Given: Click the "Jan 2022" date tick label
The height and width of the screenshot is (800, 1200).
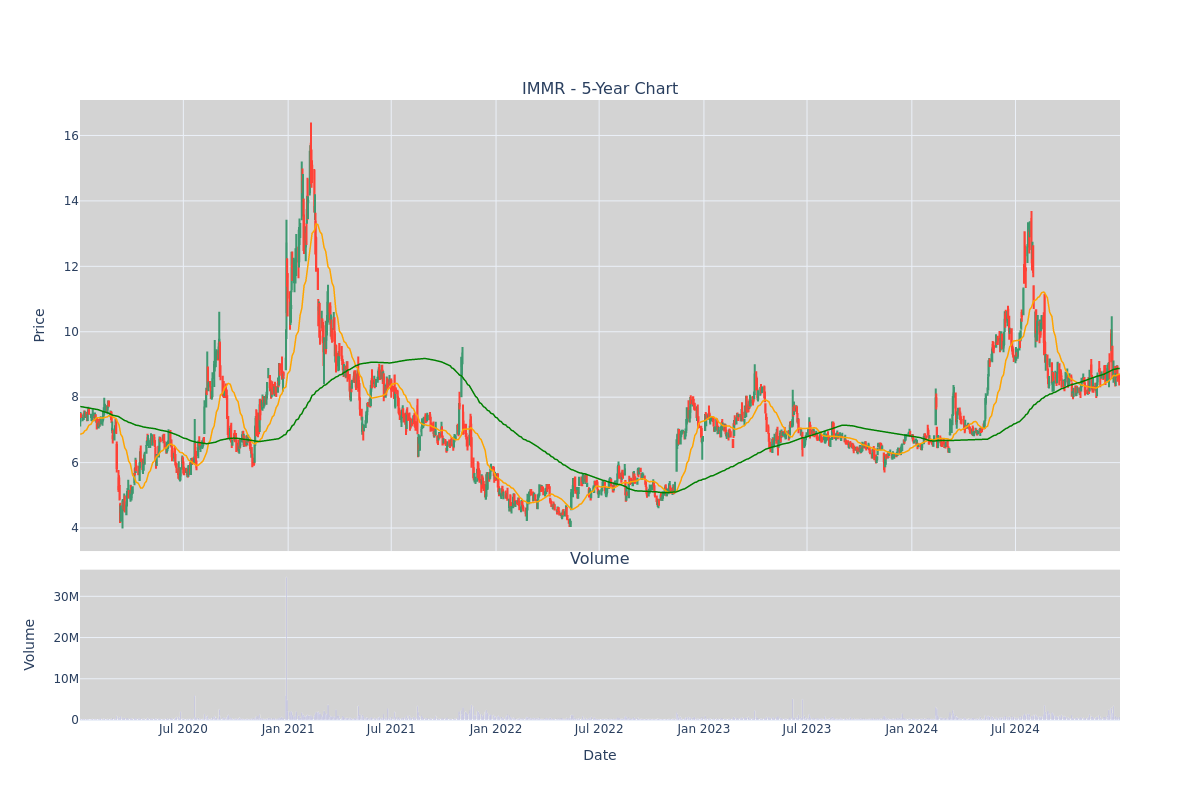Looking at the screenshot, I should [x=496, y=729].
